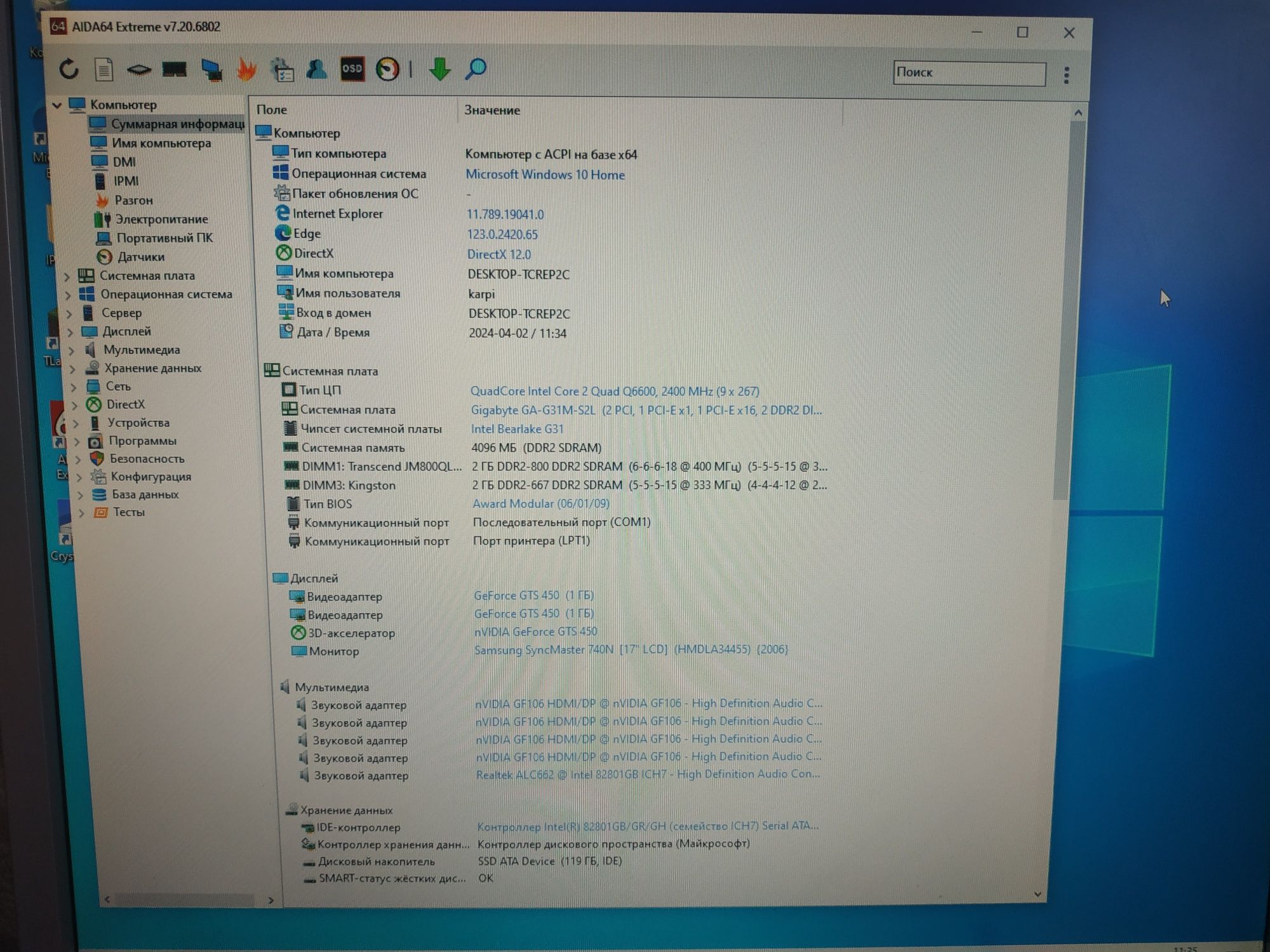Expand the Тесты tree node

[81, 513]
